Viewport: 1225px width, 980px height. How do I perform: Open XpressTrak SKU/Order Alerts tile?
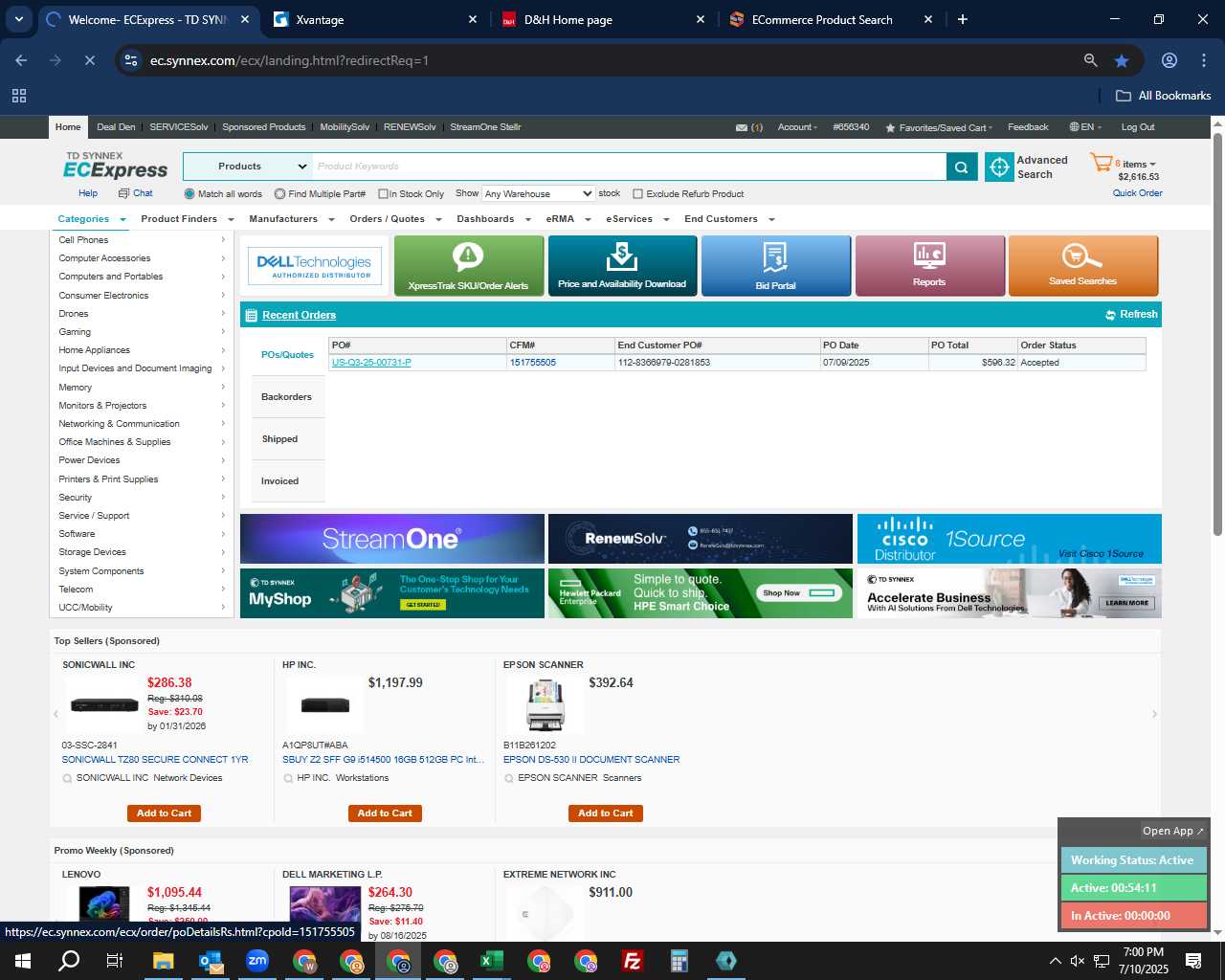(468, 265)
